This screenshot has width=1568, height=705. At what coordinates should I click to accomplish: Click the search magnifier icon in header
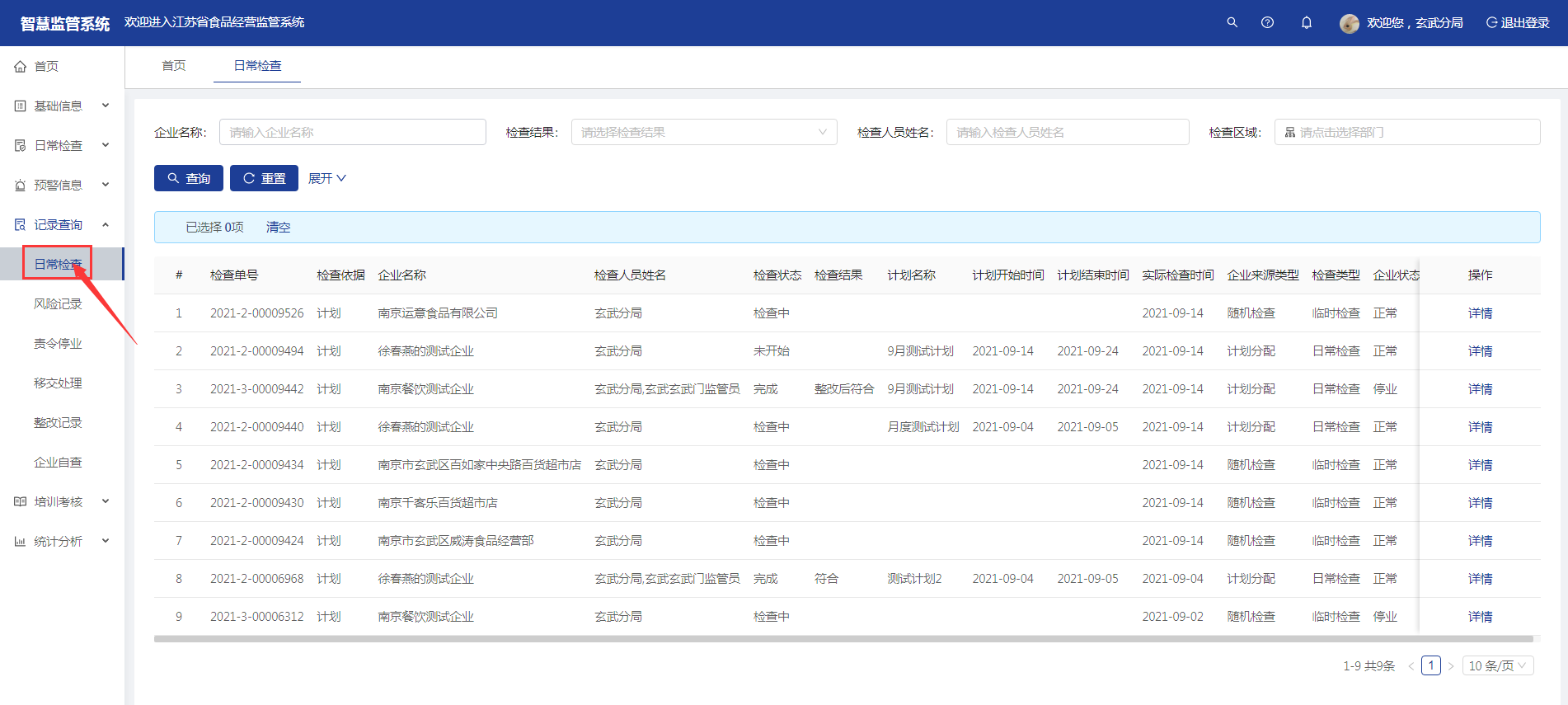coord(1232,22)
